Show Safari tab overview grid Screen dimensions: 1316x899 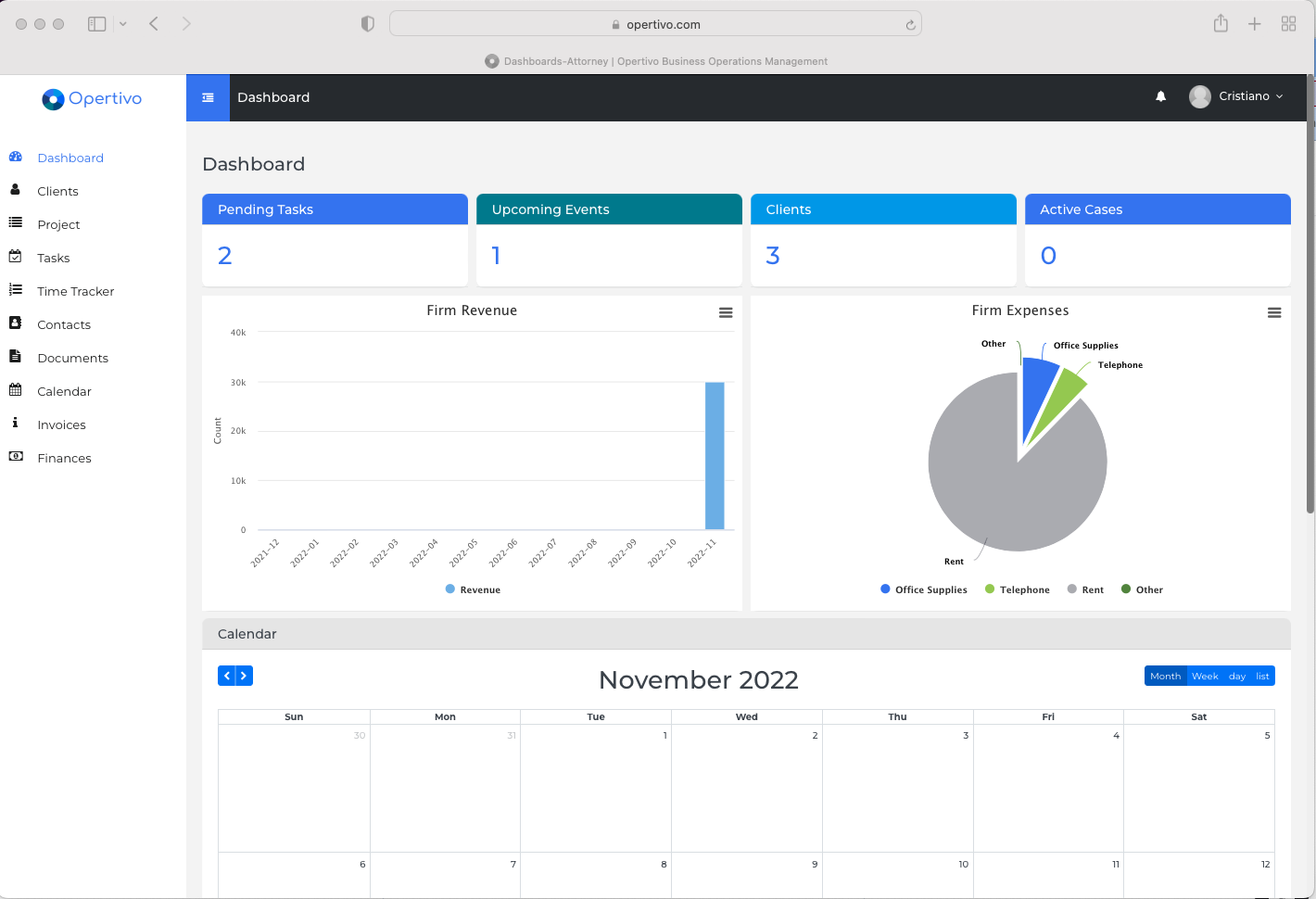1288,24
